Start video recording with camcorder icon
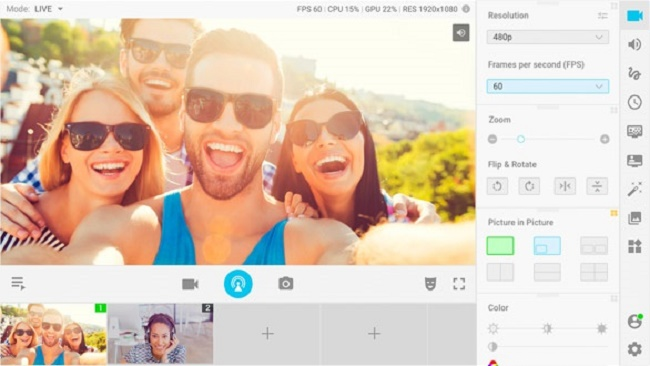Screen dimensions: 650x366 [190, 284]
